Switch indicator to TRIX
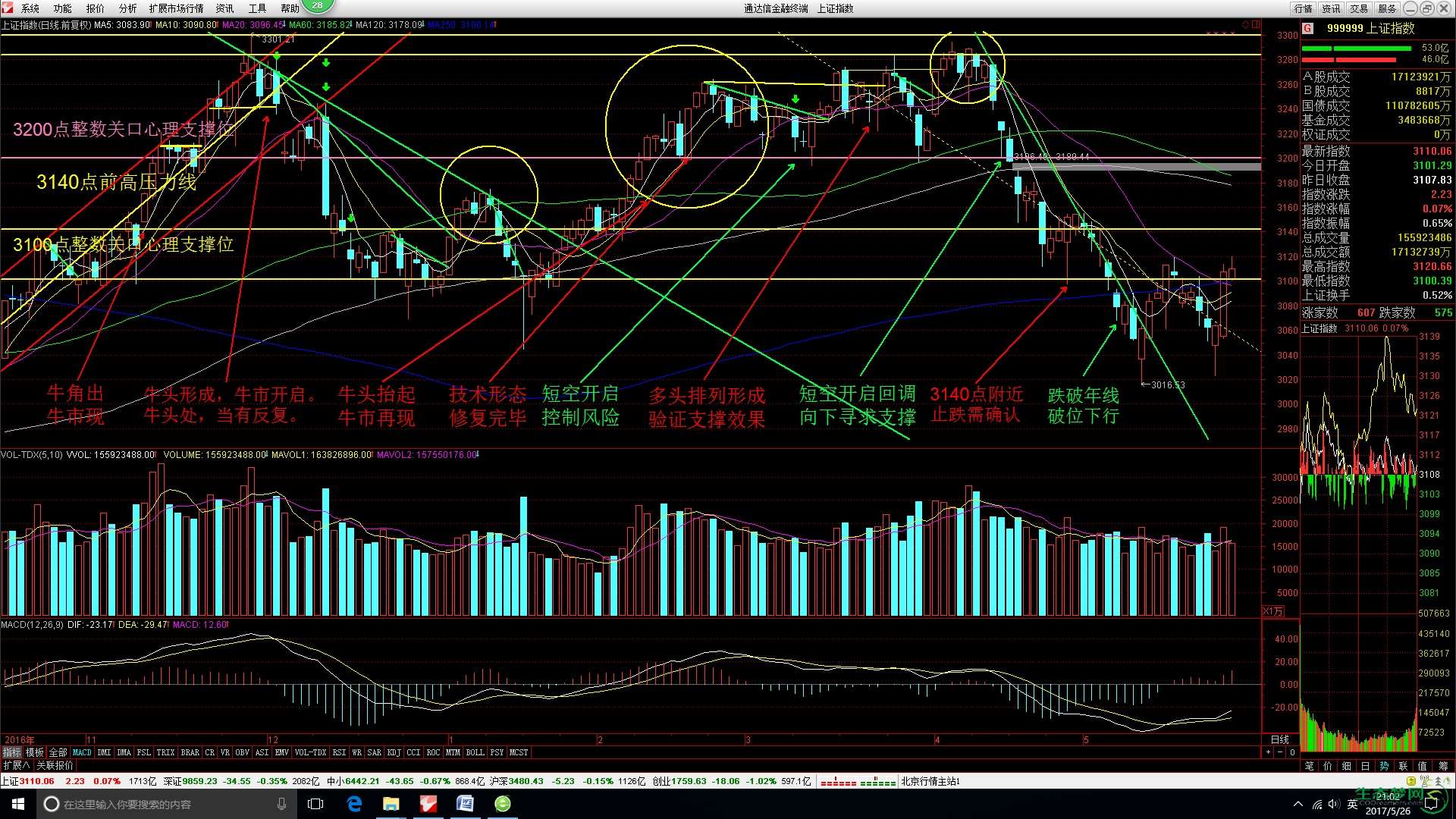 [166, 752]
